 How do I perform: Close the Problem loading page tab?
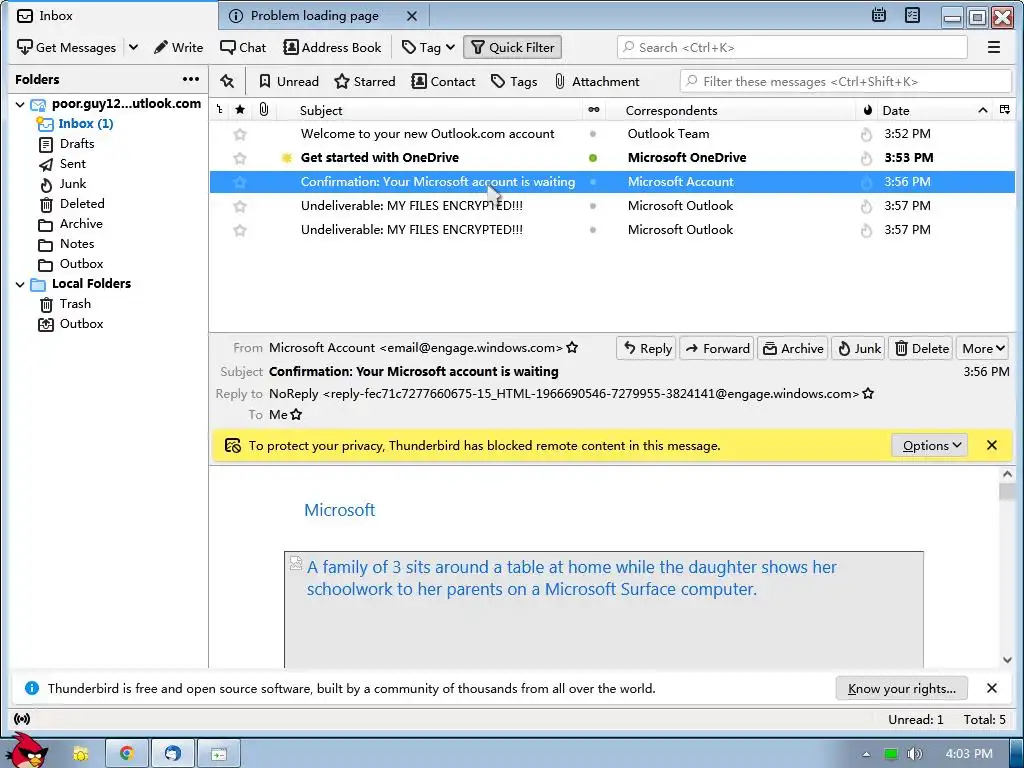click(x=412, y=16)
